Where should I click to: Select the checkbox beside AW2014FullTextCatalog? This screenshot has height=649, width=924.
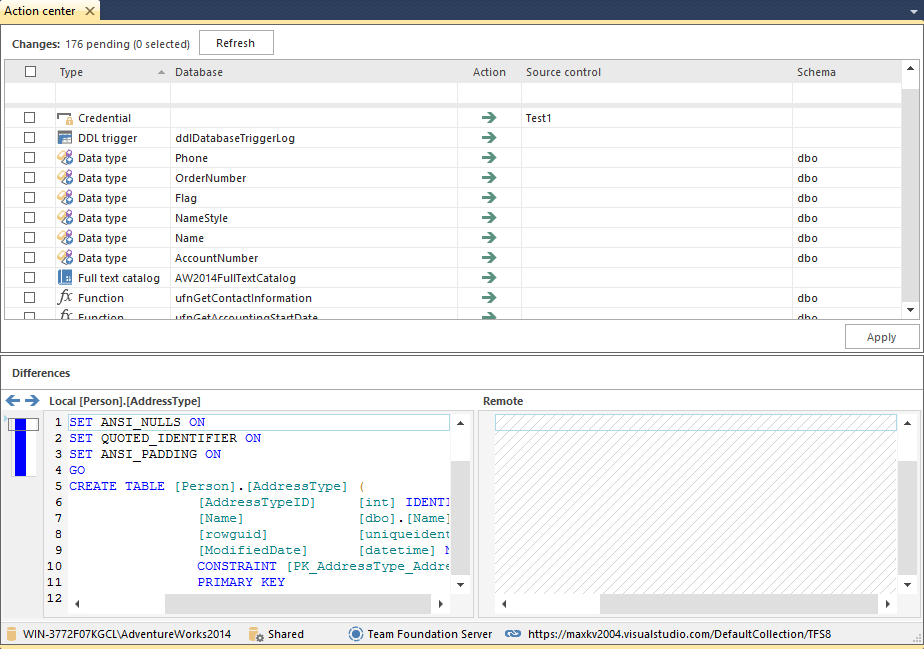(29, 277)
